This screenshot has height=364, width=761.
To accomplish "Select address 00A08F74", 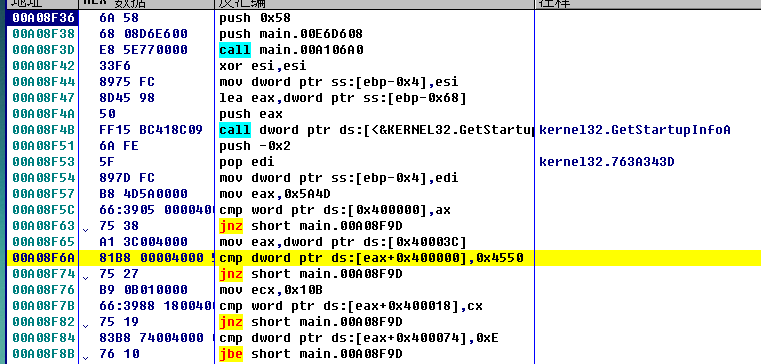I will pyautogui.click(x=44, y=274).
